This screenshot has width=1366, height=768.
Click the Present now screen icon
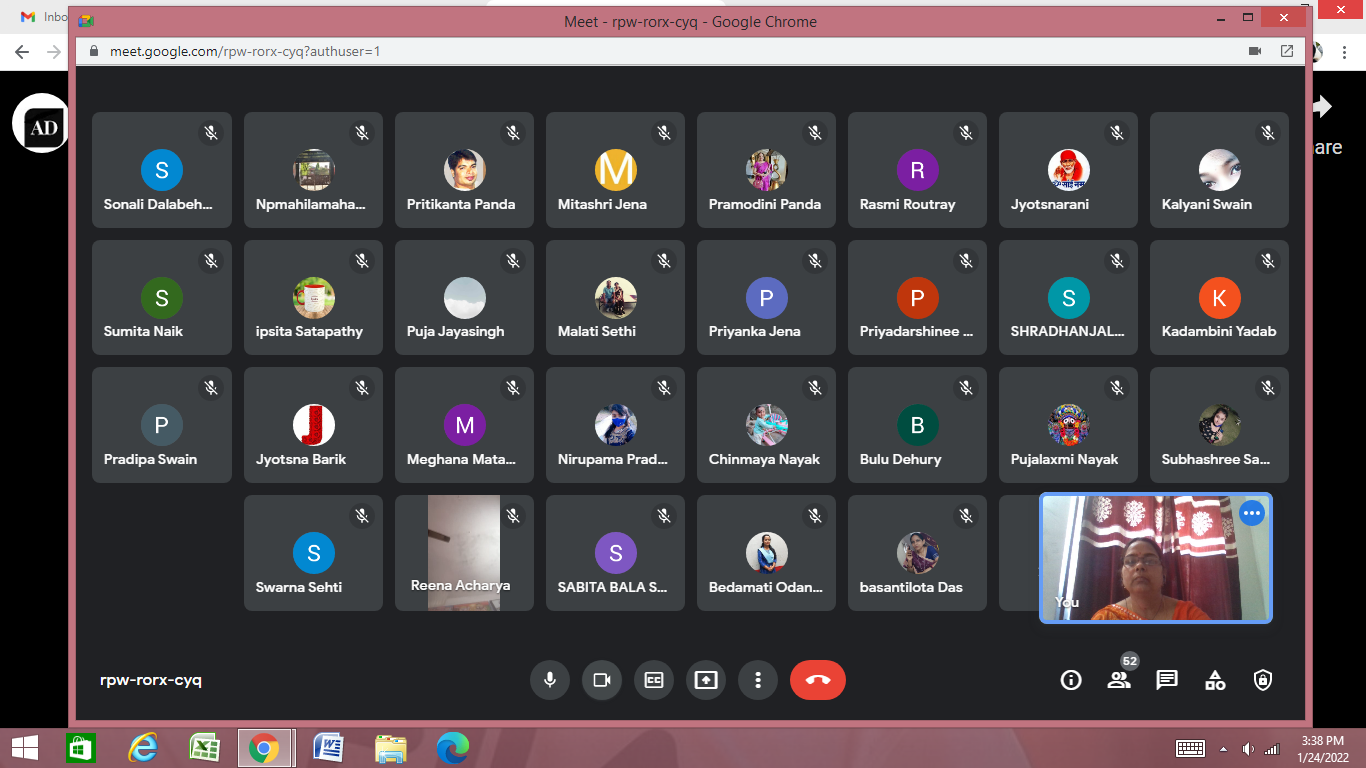pyautogui.click(x=706, y=680)
